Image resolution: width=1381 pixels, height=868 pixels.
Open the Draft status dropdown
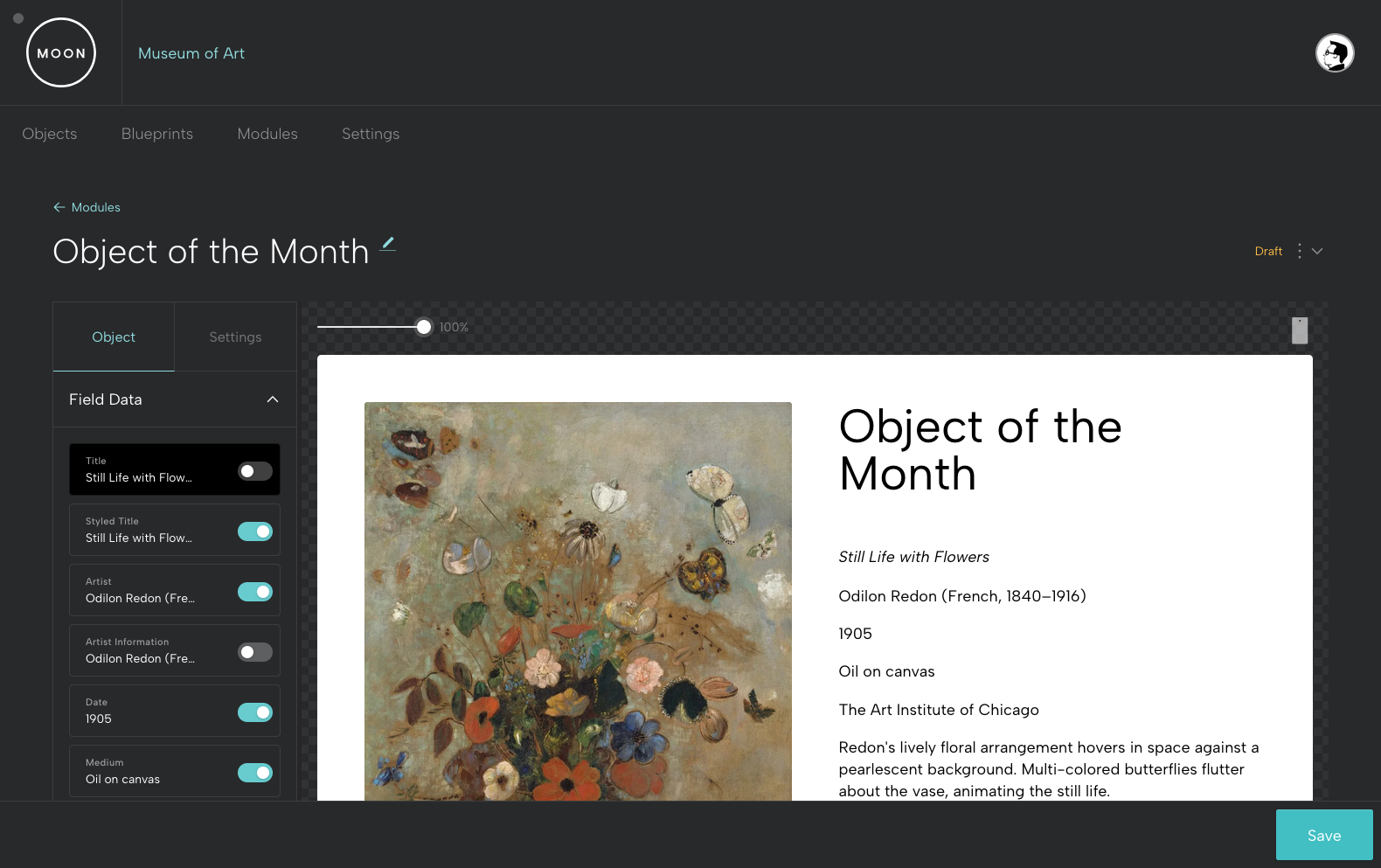[x=1268, y=251]
